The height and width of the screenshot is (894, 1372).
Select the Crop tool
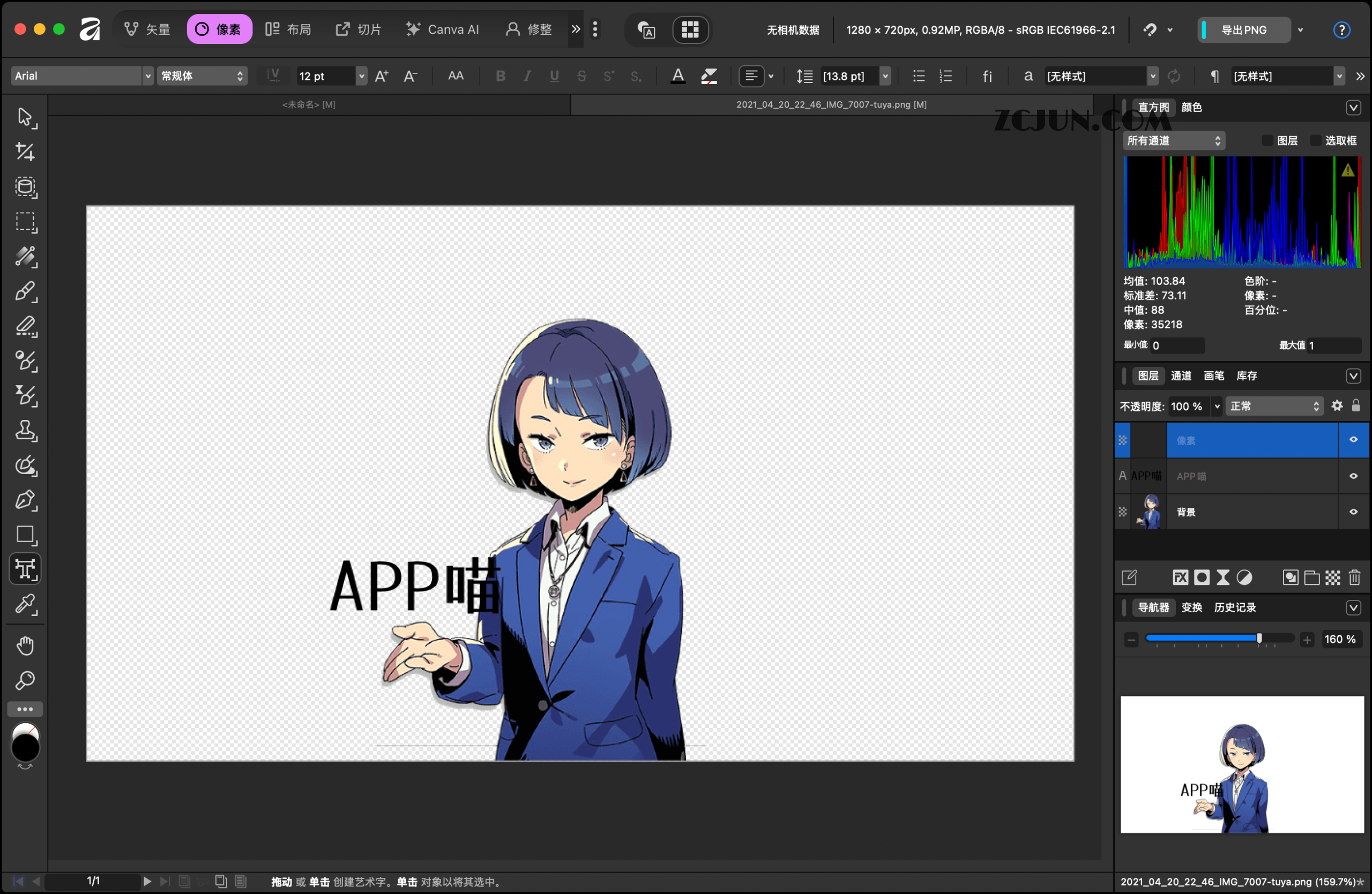(x=25, y=152)
